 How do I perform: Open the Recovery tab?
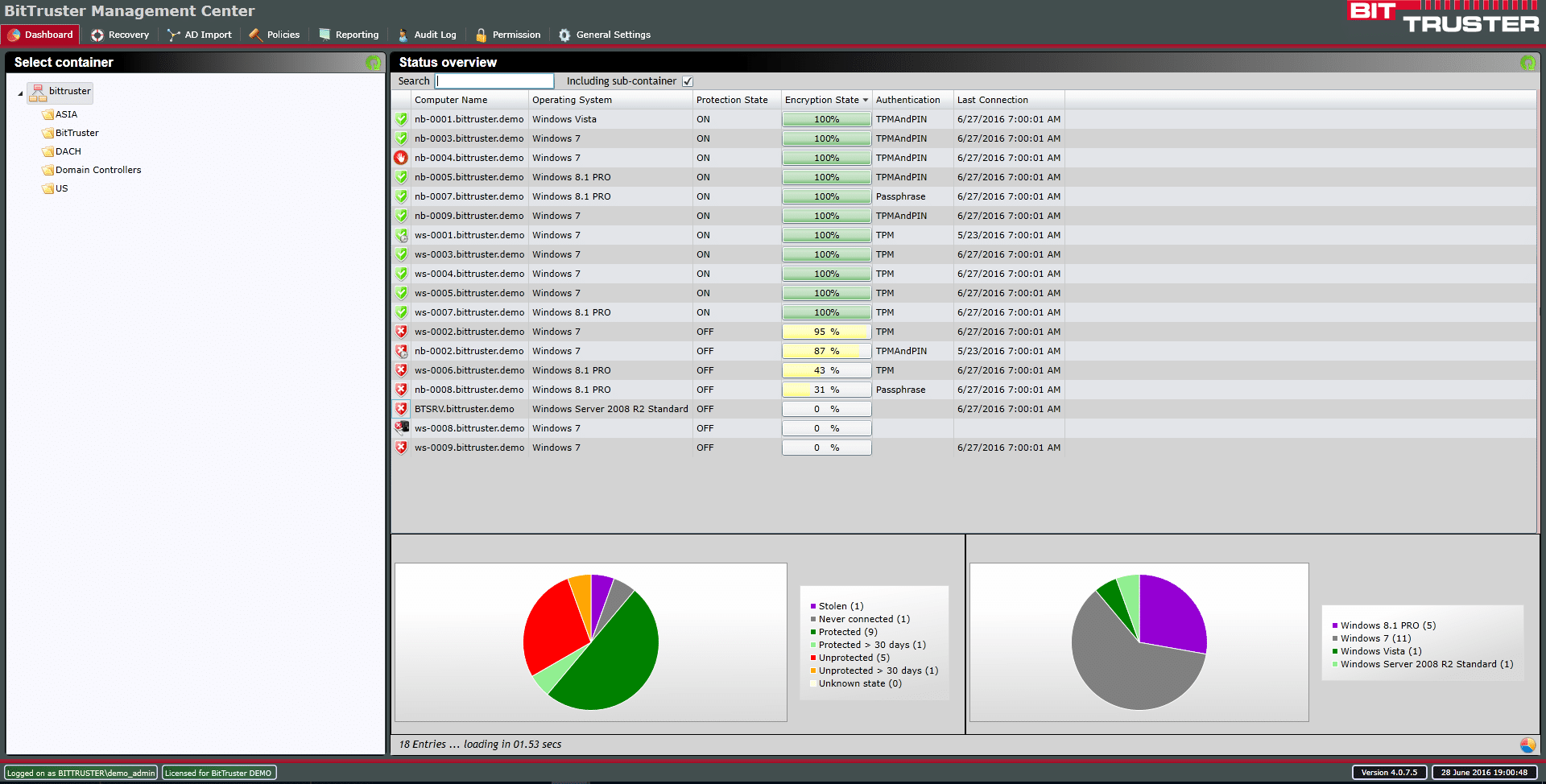tap(121, 35)
